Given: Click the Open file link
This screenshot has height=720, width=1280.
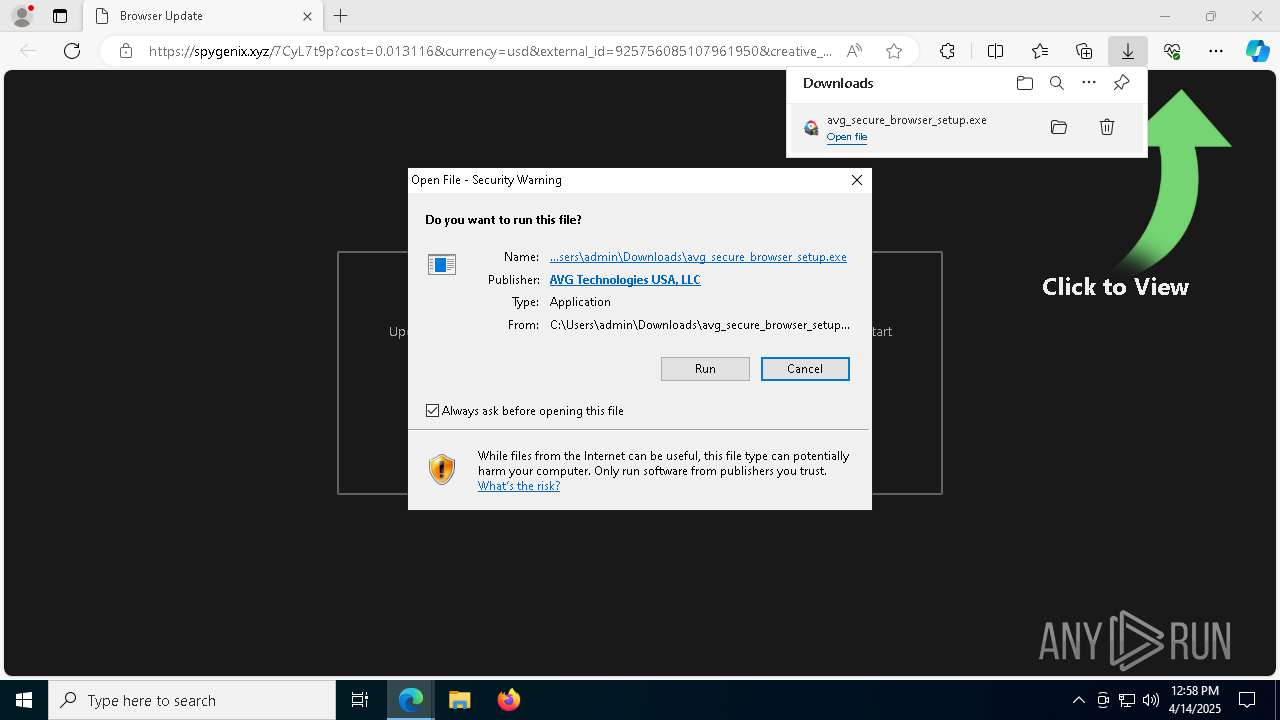Looking at the screenshot, I should (846, 137).
